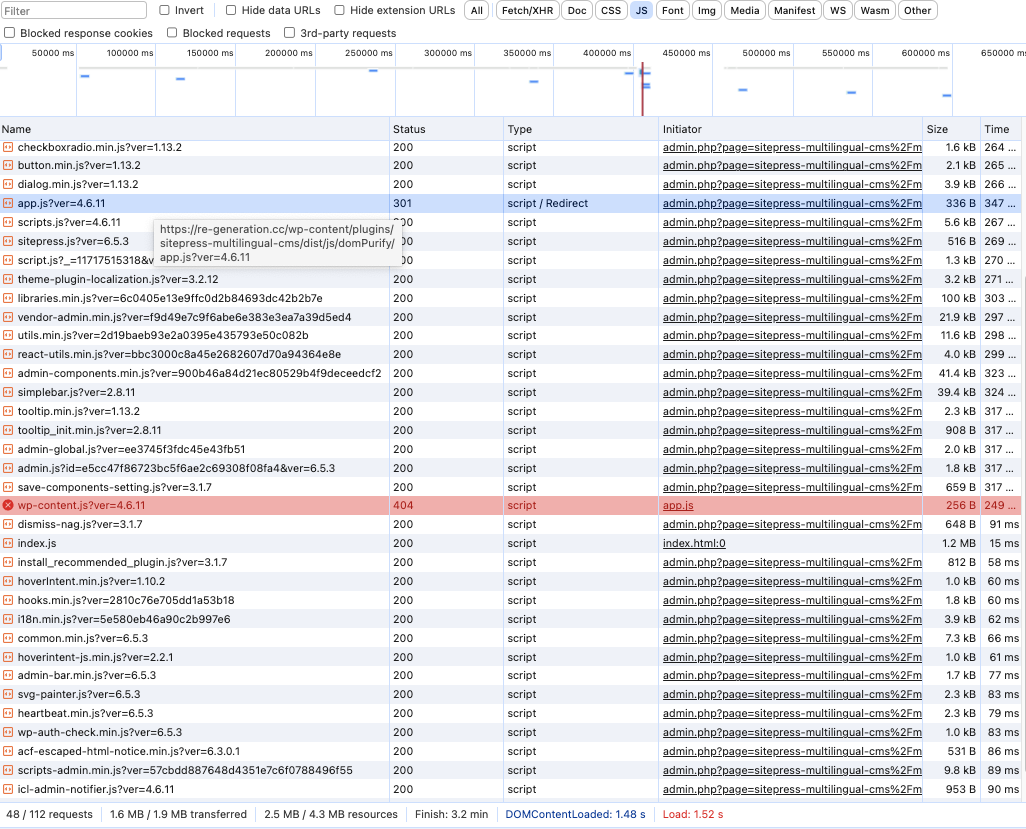Select the Manifest filter
The width and height of the screenshot is (1026, 829).
click(x=794, y=10)
